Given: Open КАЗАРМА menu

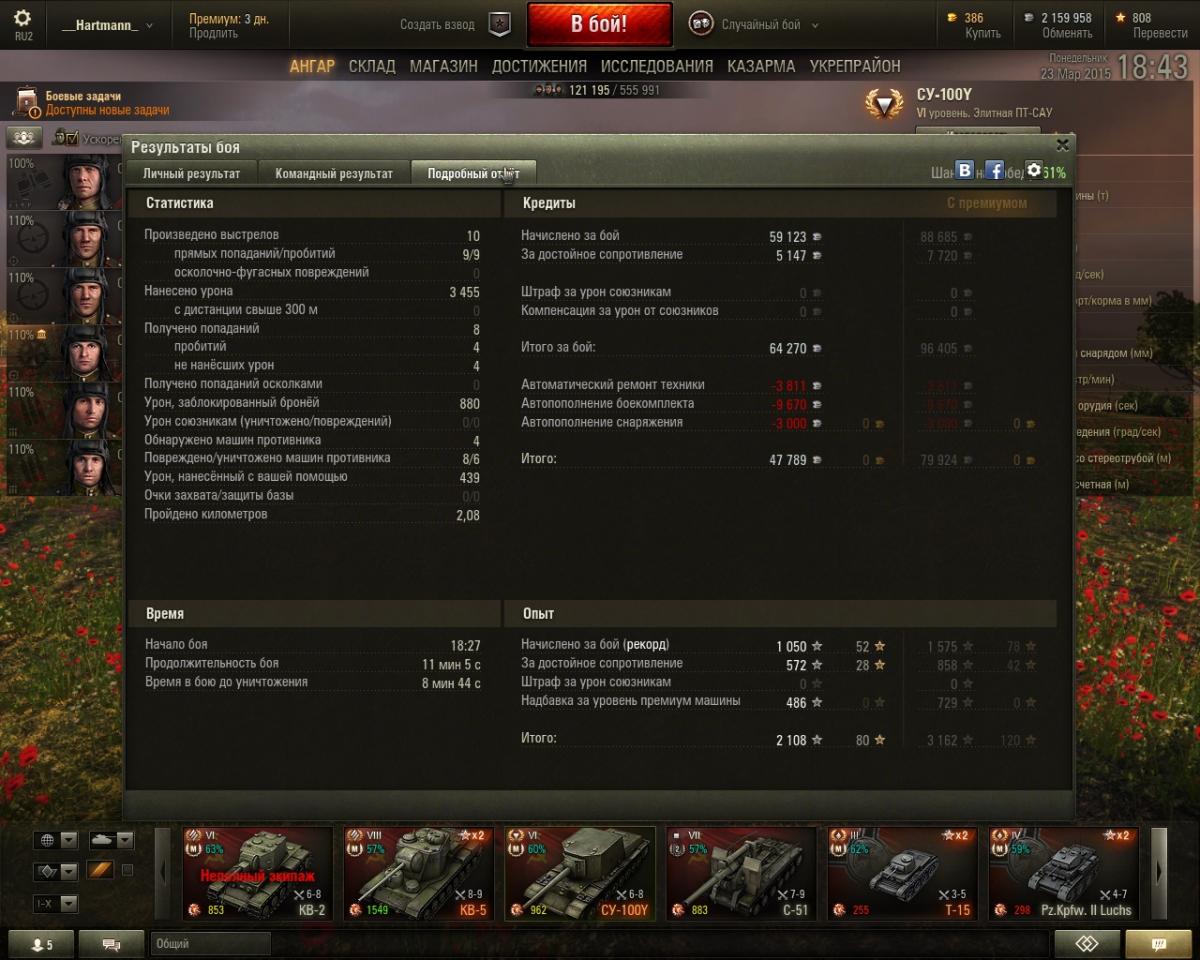Looking at the screenshot, I should coord(761,66).
